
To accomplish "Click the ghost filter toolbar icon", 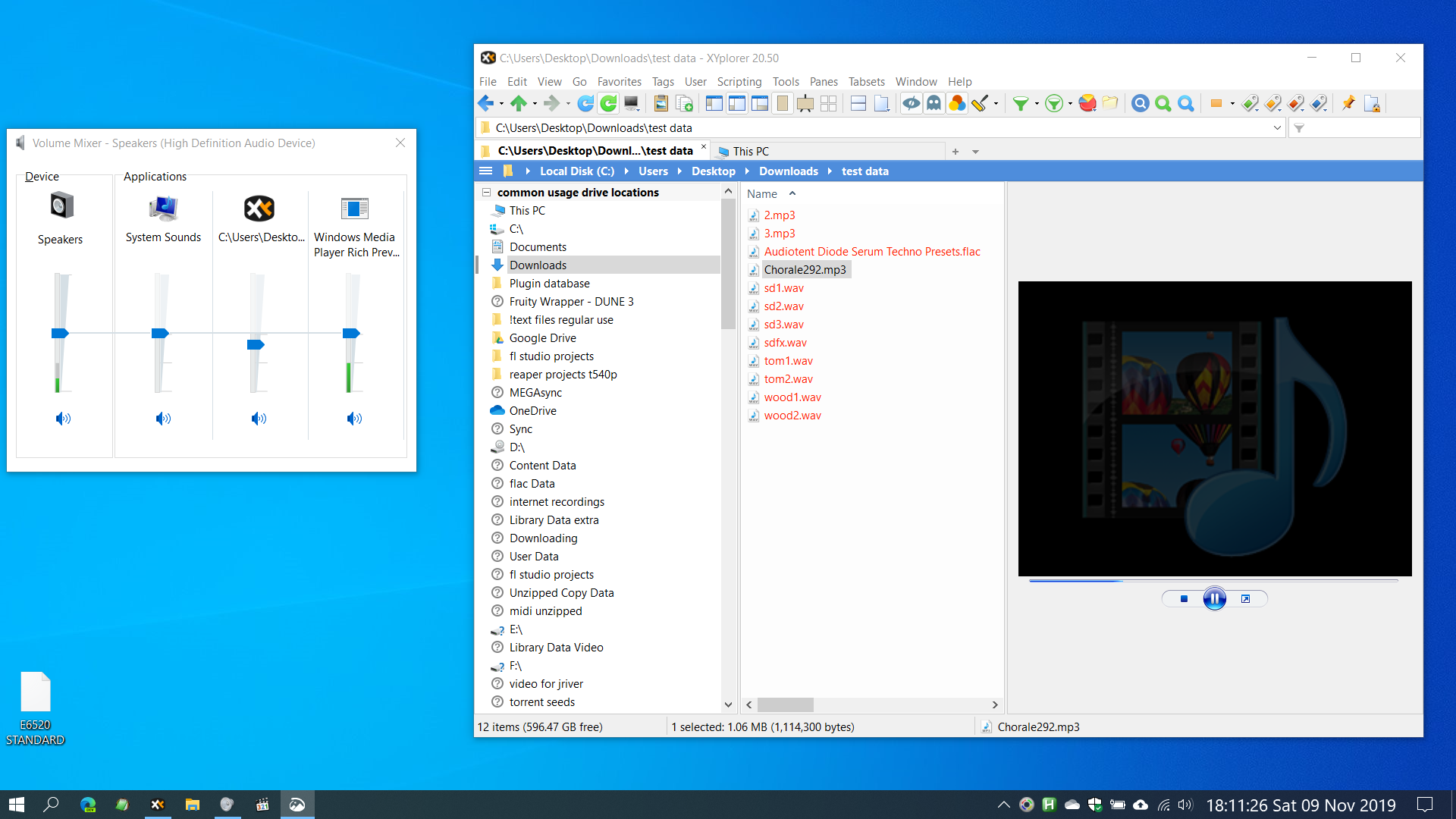I will pos(934,104).
